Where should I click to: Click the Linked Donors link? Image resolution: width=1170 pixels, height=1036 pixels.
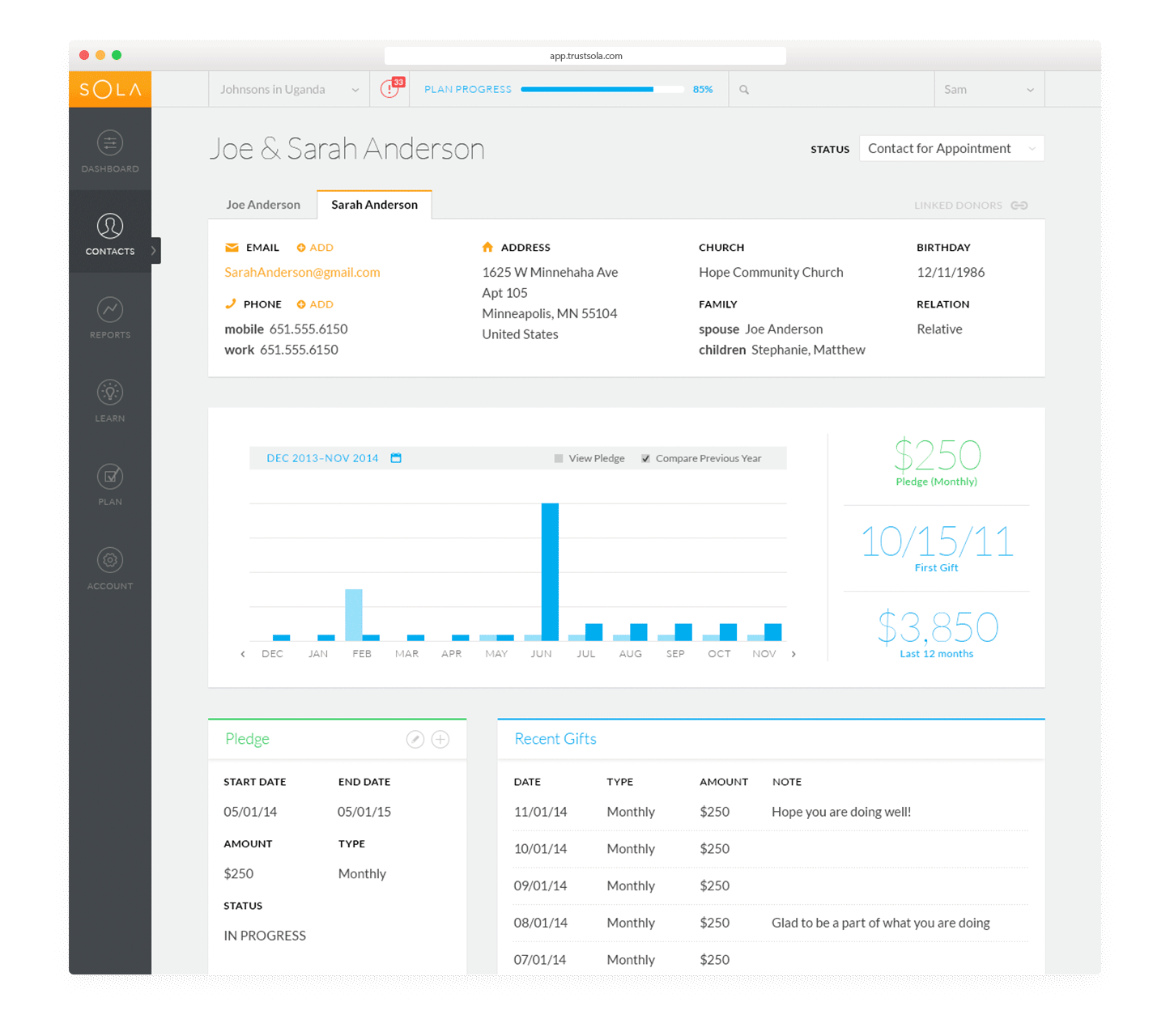coord(958,206)
